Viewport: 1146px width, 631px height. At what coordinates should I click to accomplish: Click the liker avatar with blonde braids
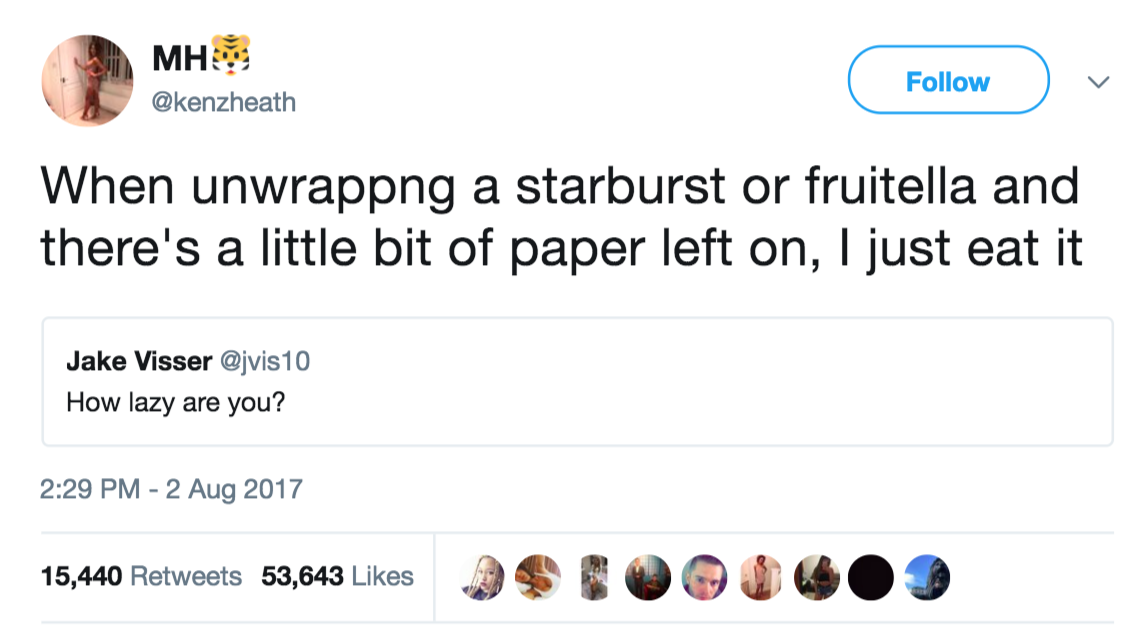(x=482, y=576)
